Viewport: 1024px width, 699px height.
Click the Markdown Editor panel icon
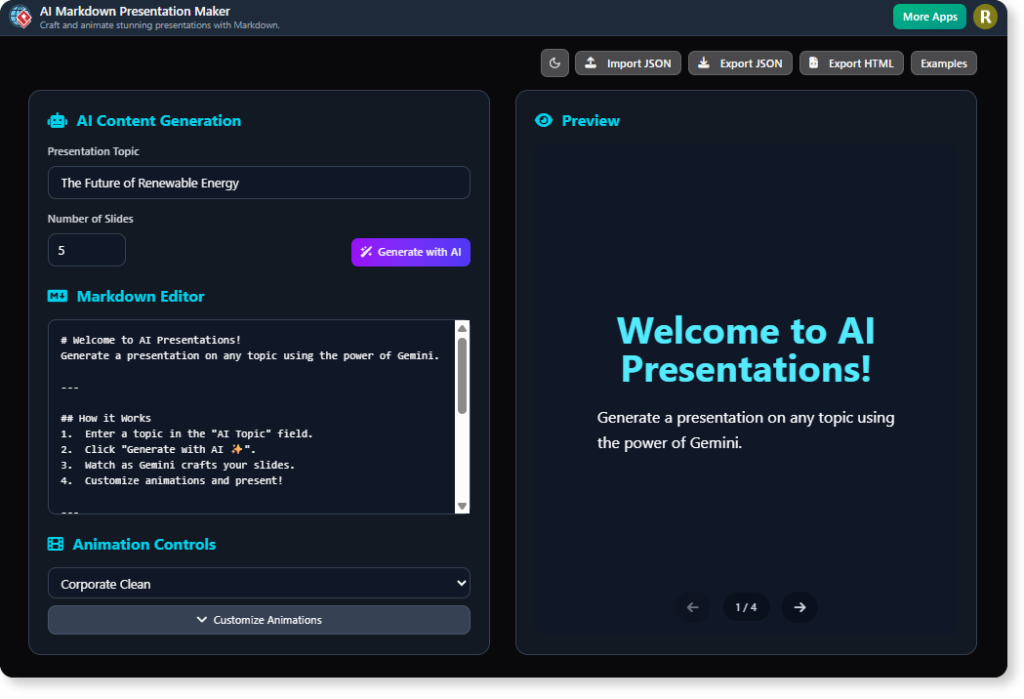(x=57, y=296)
